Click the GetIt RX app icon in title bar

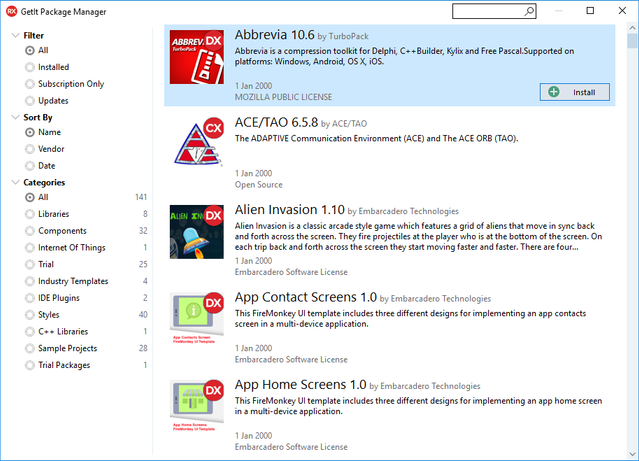point(12,11)
